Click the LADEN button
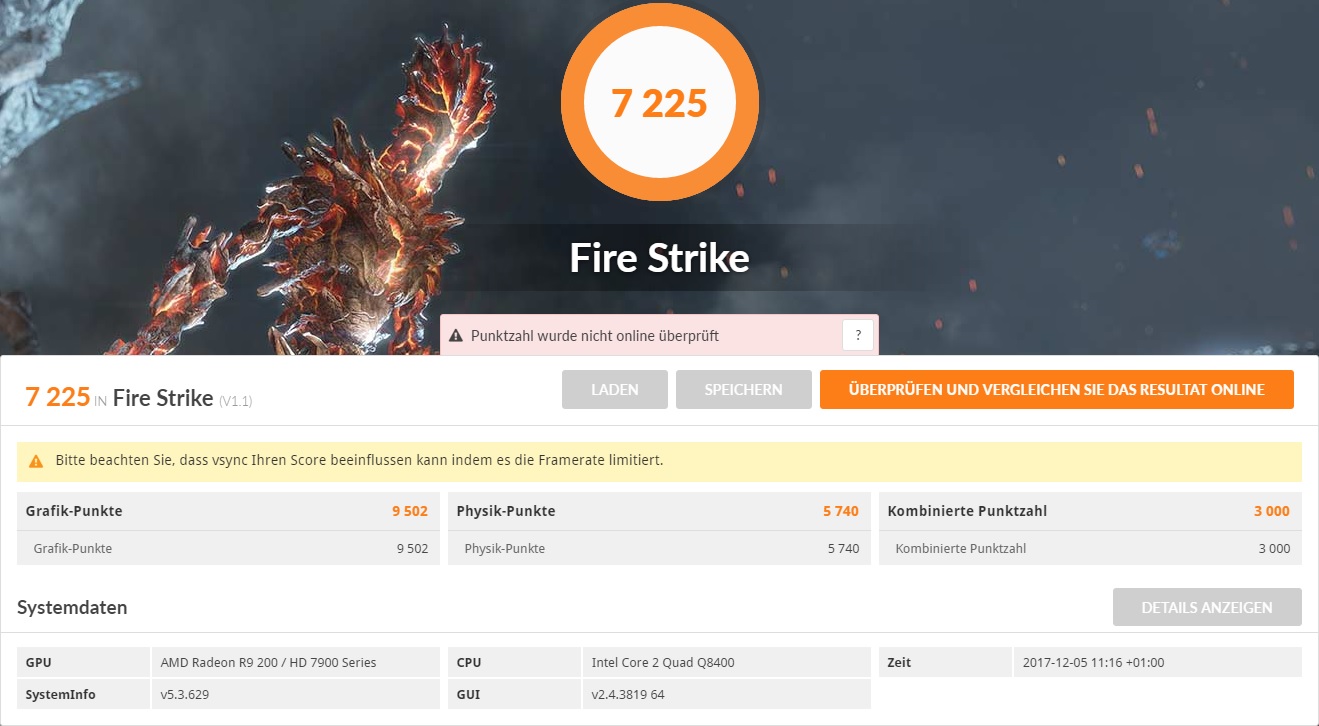This screenshot has width=1319, height=726. click(x=615, y=390)
